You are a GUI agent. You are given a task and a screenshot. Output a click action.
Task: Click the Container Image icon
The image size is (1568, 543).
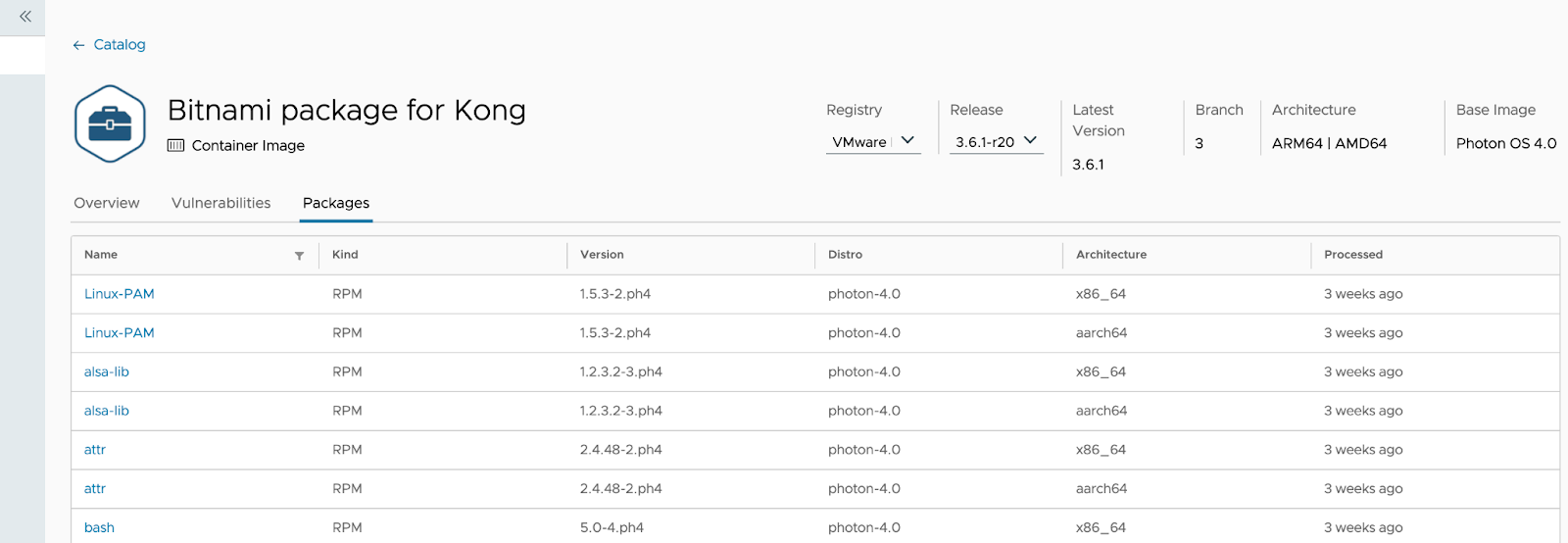click(x=175, y=145)
